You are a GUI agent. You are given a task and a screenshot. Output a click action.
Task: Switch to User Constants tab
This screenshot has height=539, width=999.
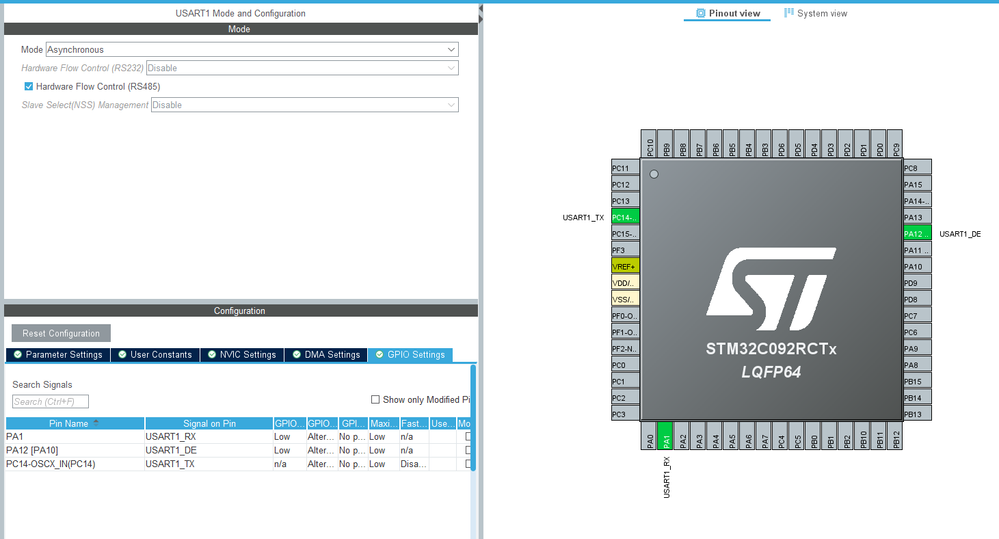pos(155,355)
